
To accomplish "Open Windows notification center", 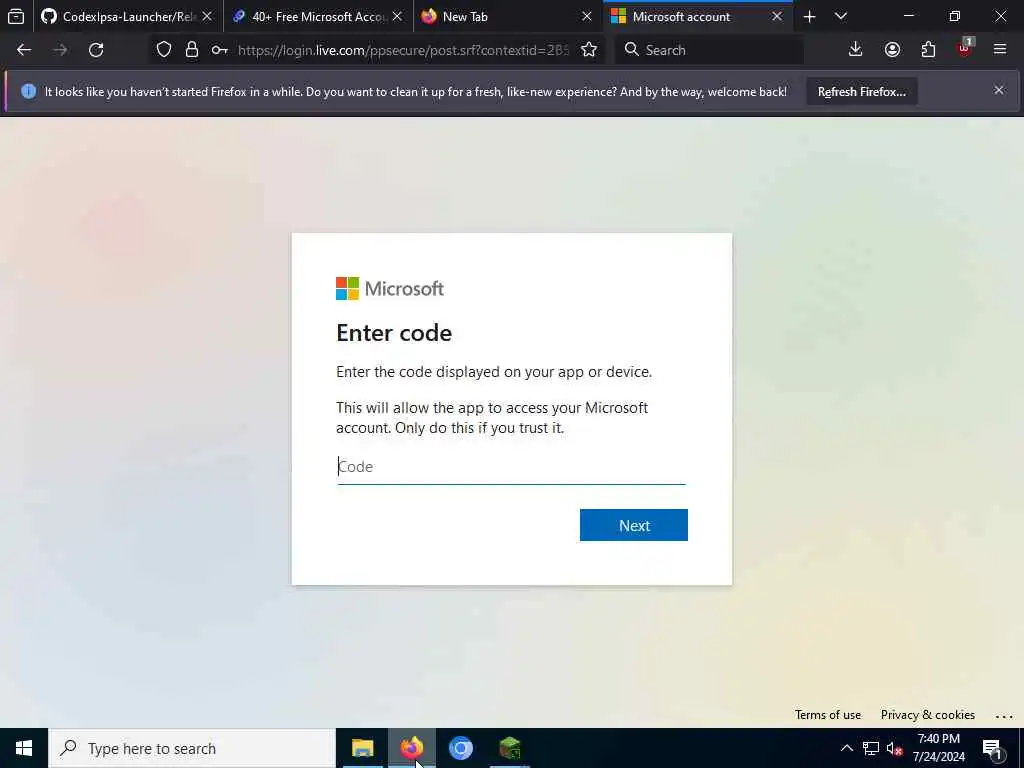I will click(993, 749).
